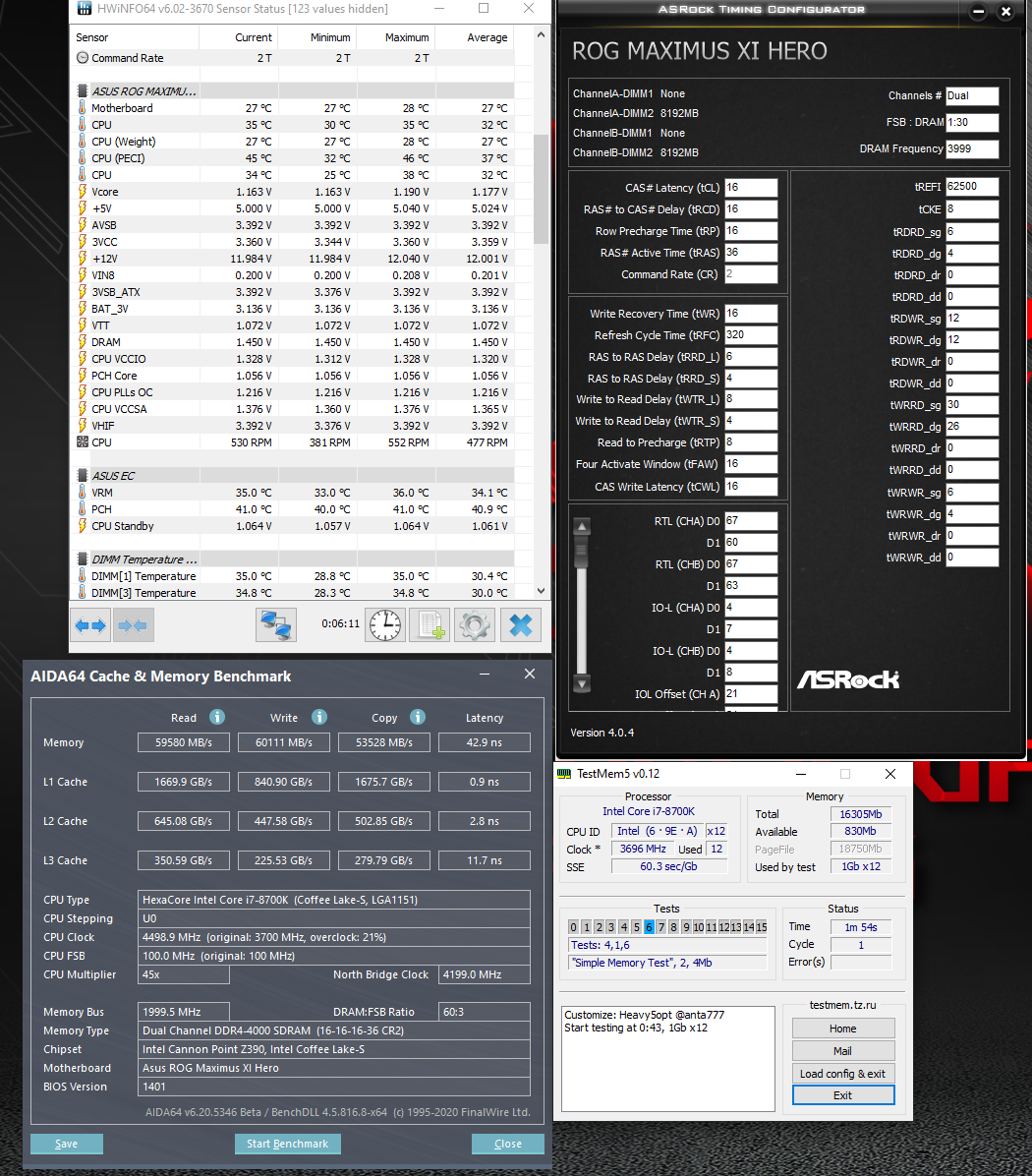Click DIMM[1] Temperature row in HWiNFO

pos(293,576)
